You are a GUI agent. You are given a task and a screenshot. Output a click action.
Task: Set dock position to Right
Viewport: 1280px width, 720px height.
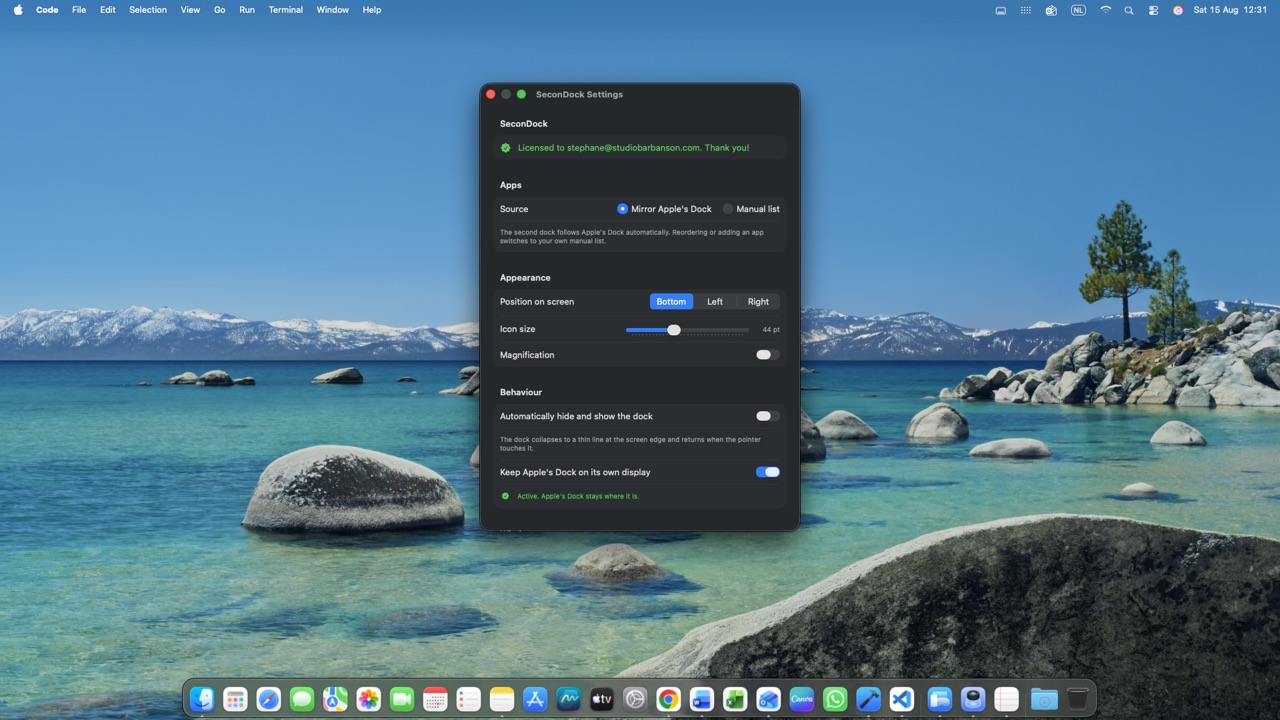coord(759,301)
